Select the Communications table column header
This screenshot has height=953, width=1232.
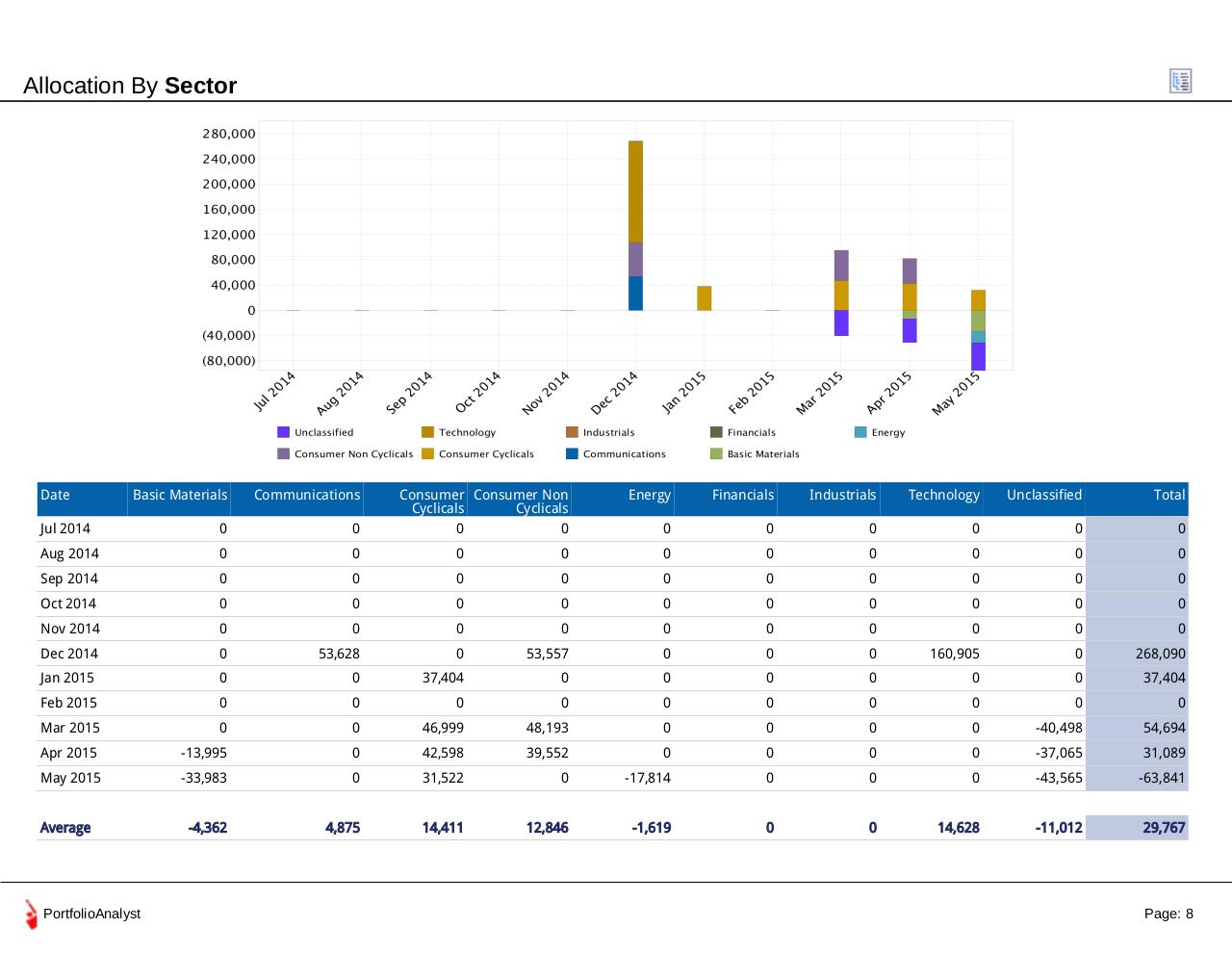tap(297, 499)
